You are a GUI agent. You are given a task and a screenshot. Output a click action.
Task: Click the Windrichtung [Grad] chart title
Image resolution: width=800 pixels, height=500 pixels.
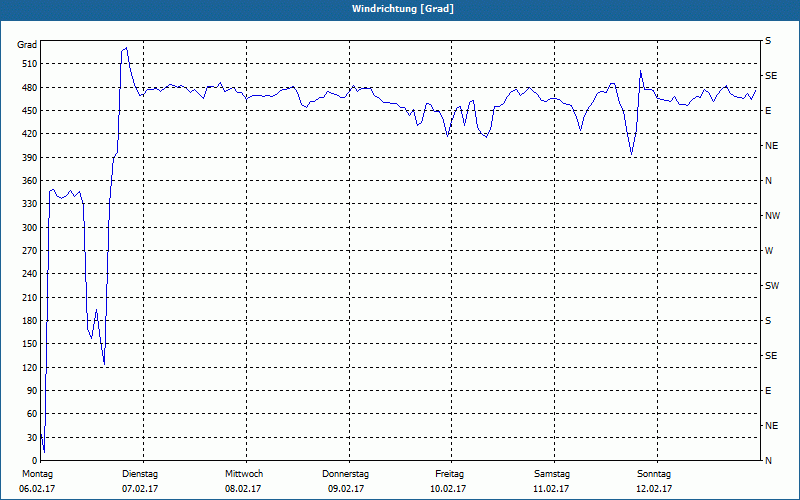coord(403,9)
